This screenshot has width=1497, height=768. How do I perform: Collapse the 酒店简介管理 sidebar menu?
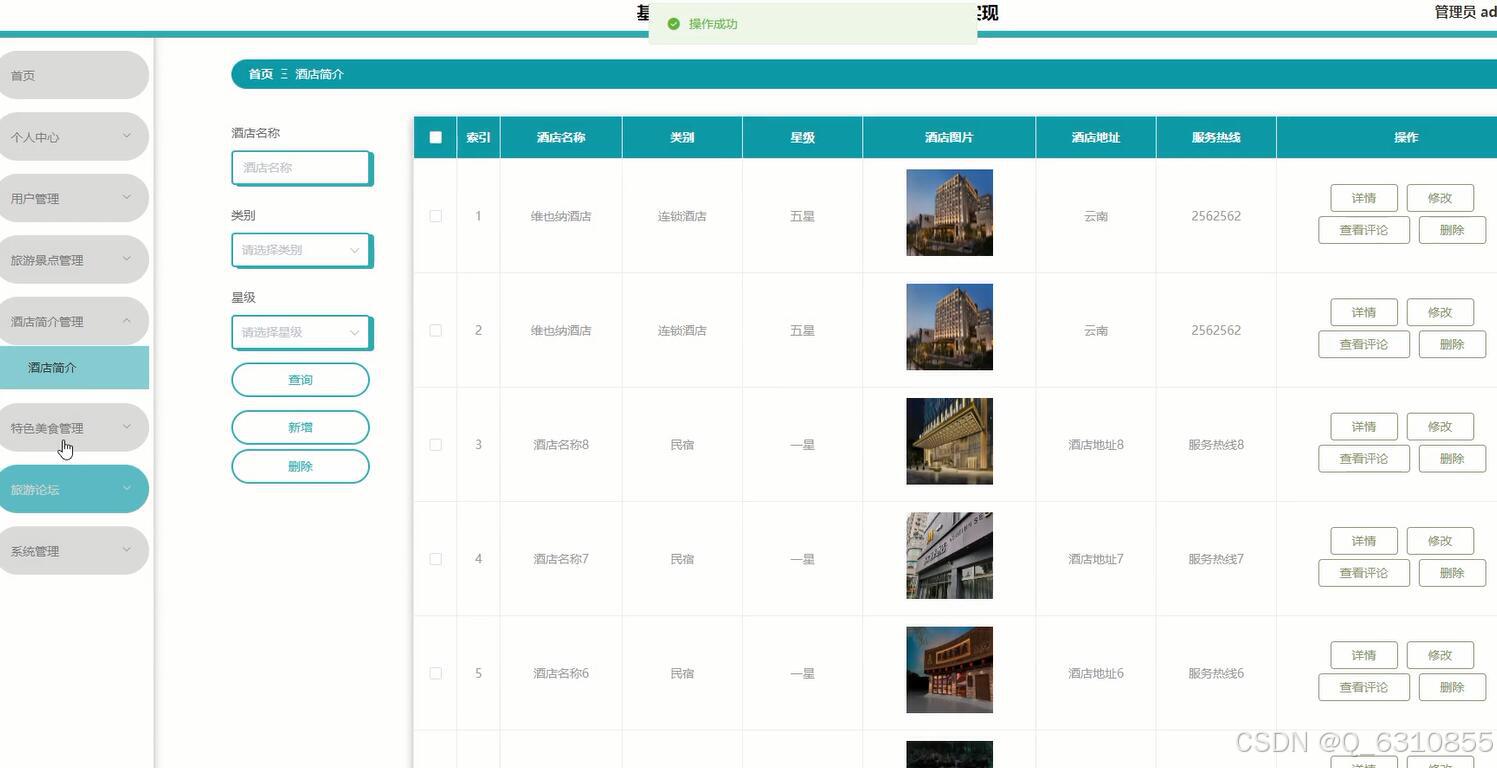(x=72, y=321)
